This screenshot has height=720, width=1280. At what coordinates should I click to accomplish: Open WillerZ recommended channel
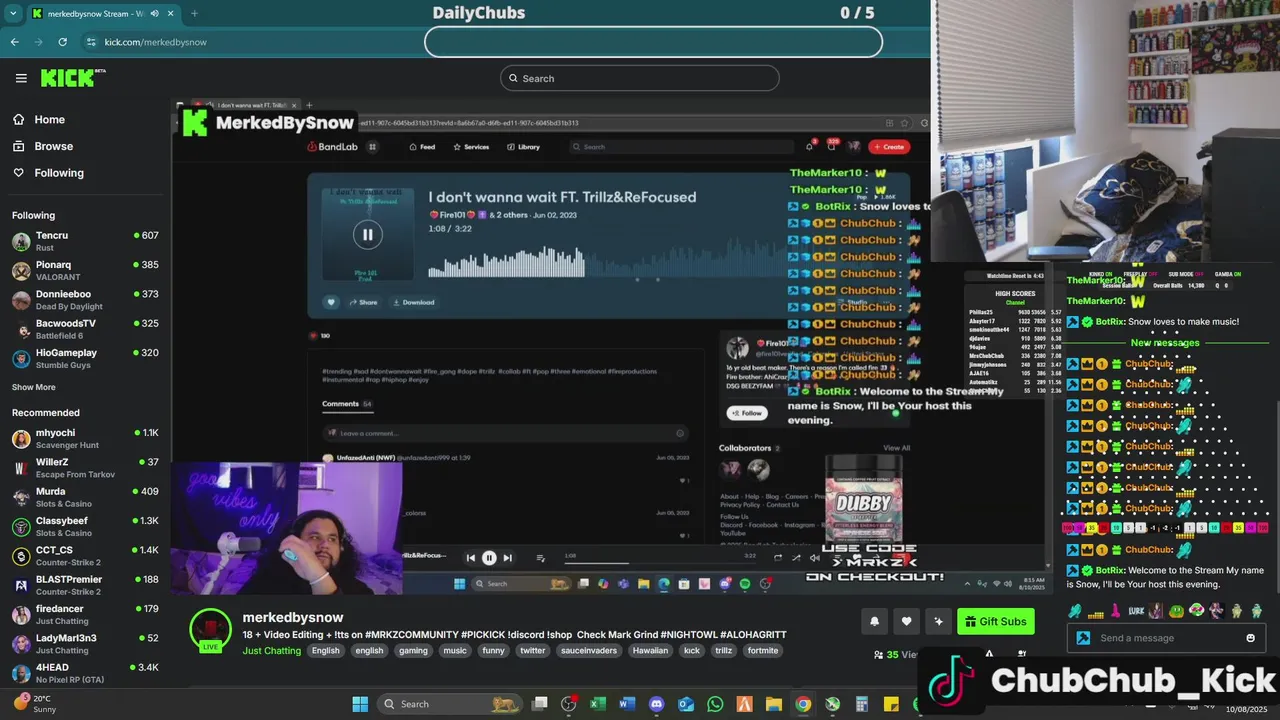(x=85, y=468)
